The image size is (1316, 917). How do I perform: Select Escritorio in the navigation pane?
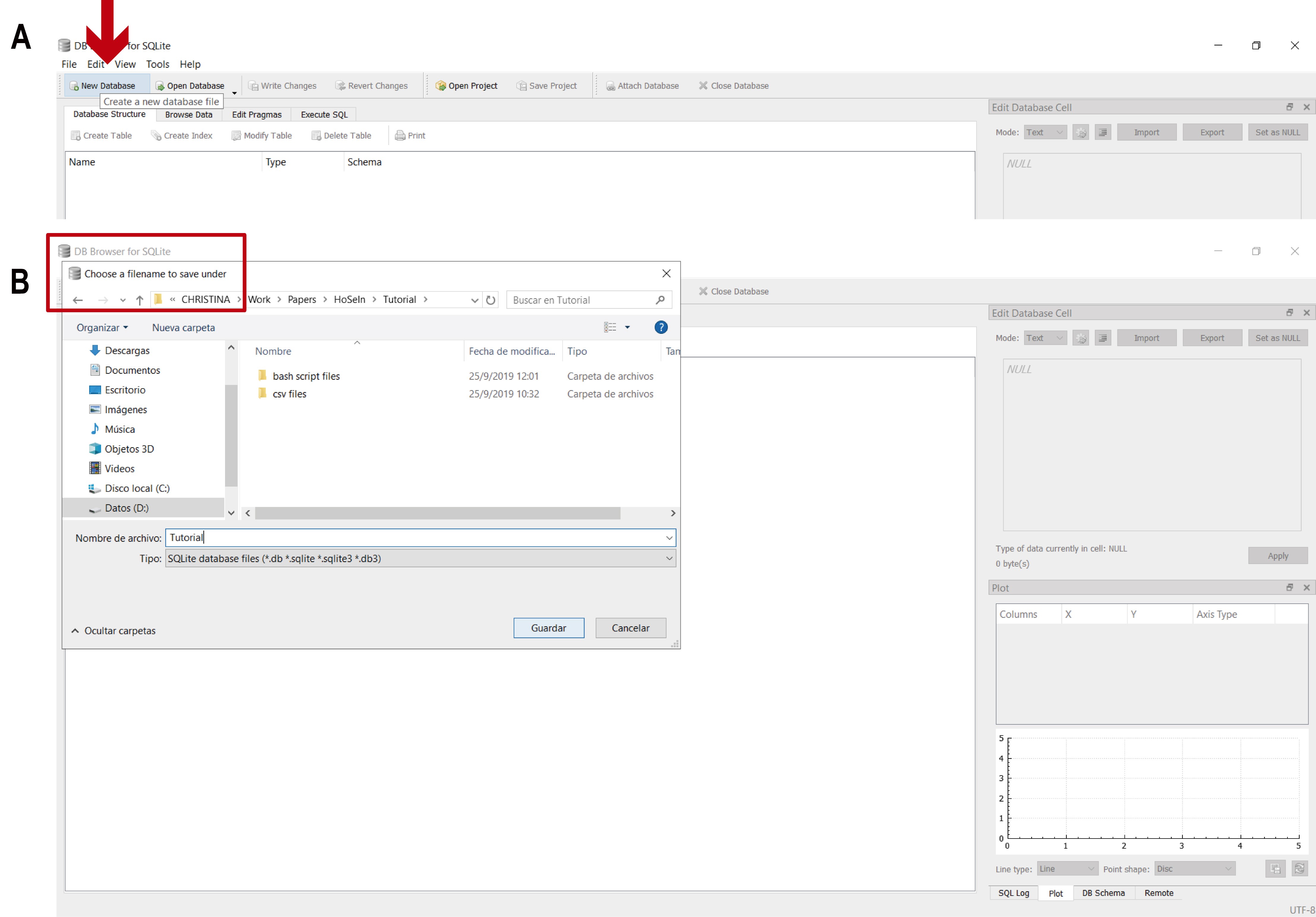coord(117,390)
